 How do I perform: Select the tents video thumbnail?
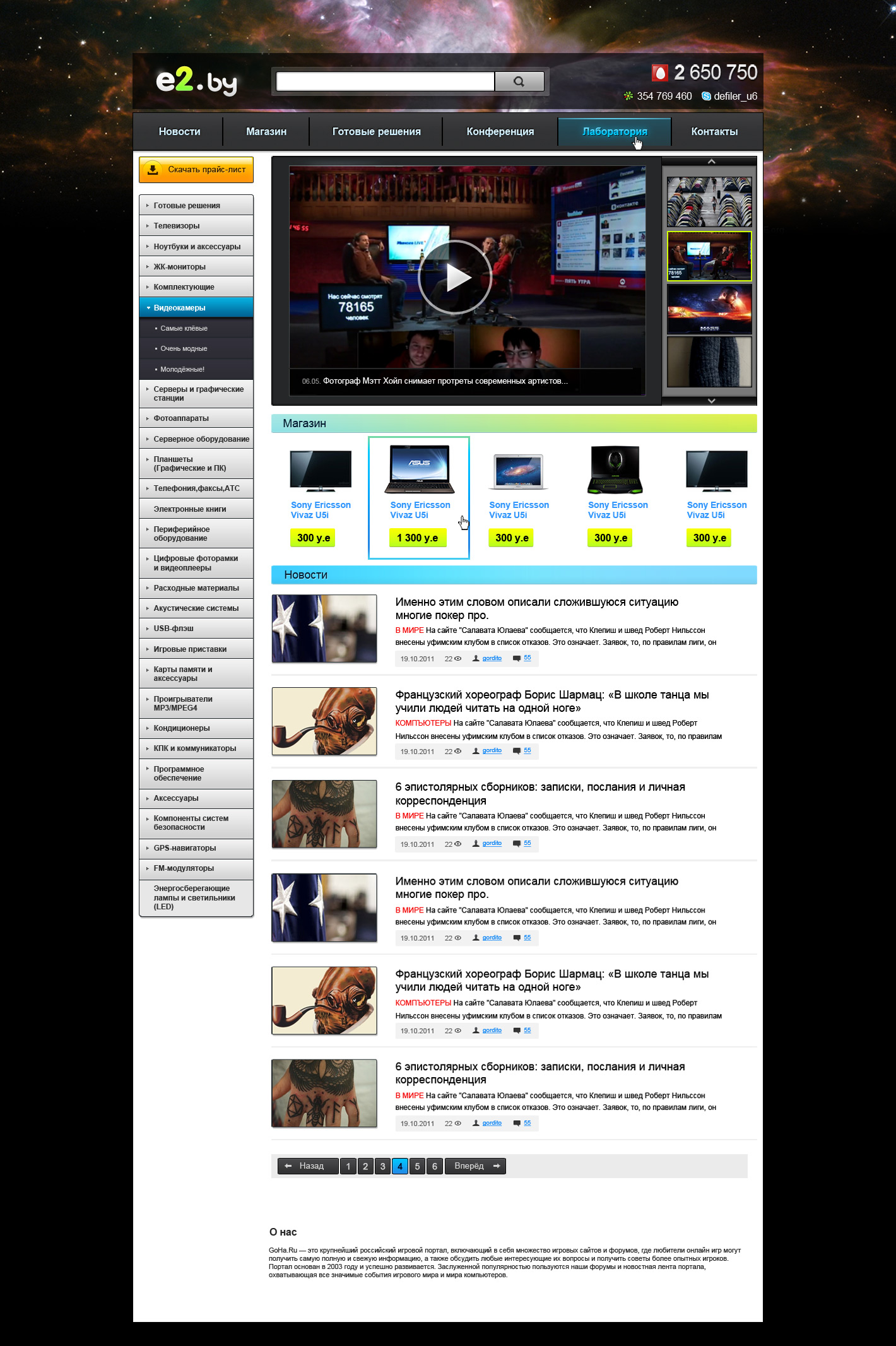click(x=709, y=202)
